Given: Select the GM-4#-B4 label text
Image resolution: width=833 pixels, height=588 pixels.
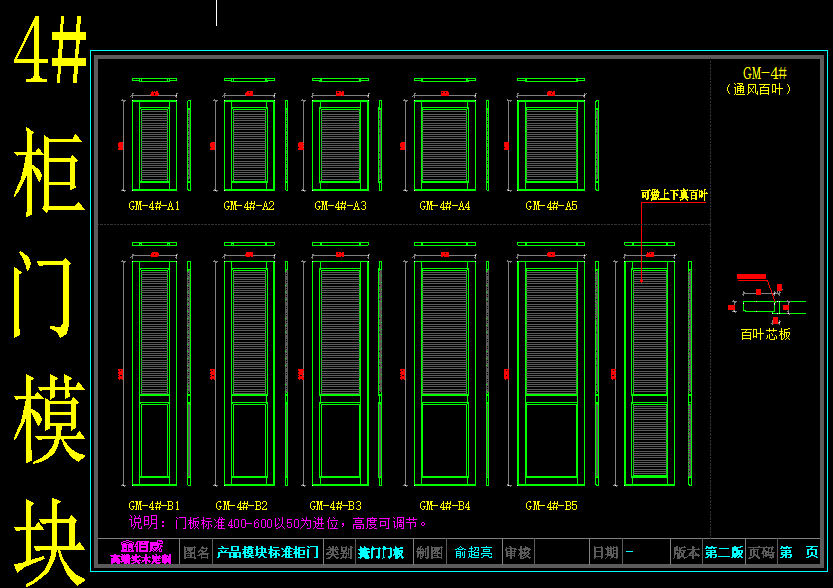Looking at the screenshot, I should [x=445, y=506].
